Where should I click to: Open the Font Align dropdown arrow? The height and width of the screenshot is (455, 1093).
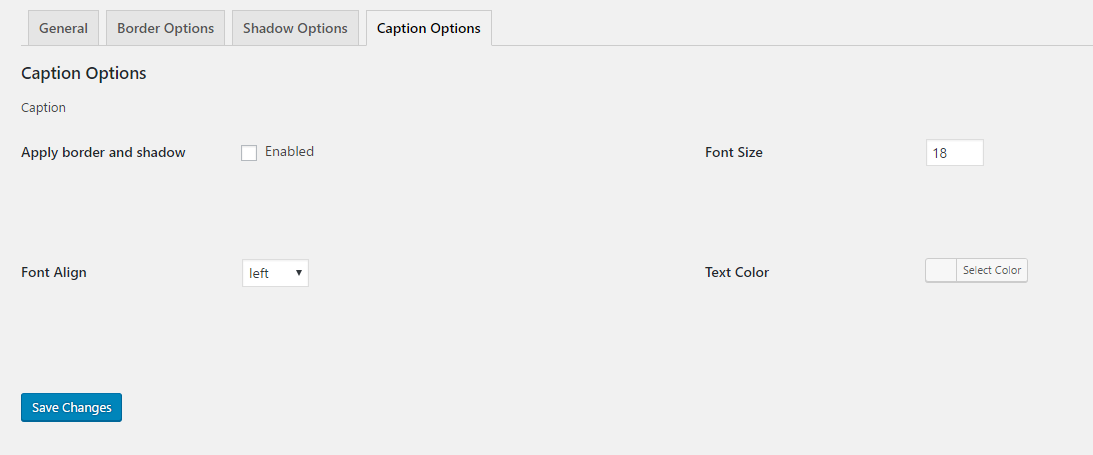(x=298, y=273)
